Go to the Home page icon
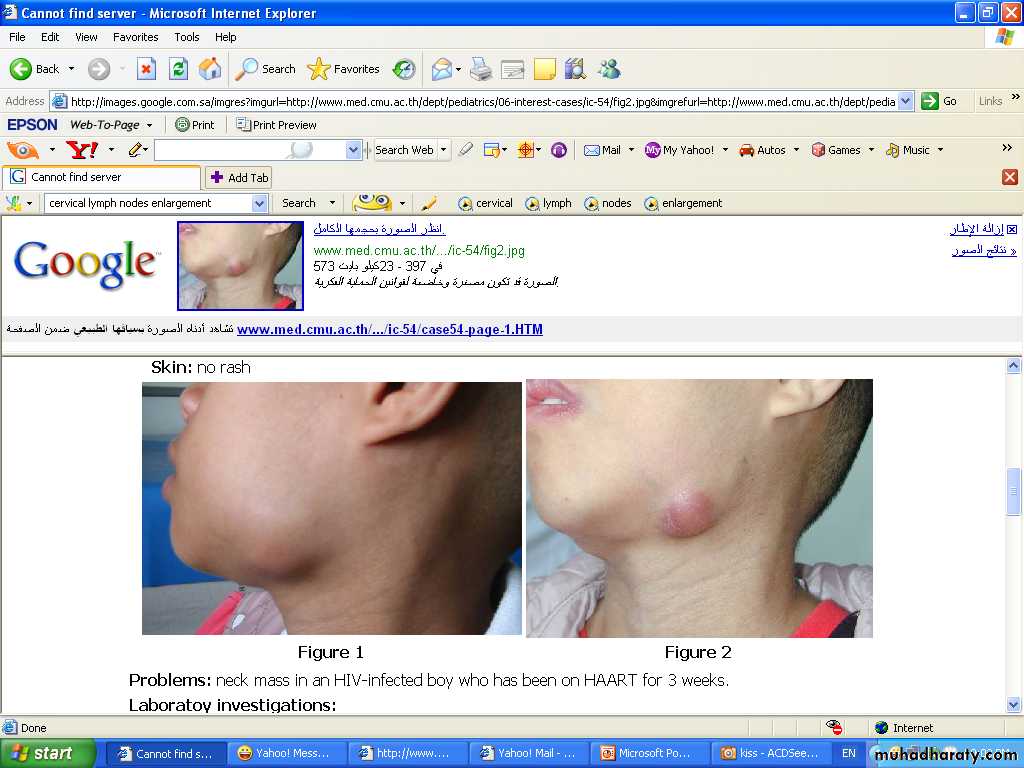Image resolution: width=1024 pixels, height=768 pixels. tap(210, 69)
